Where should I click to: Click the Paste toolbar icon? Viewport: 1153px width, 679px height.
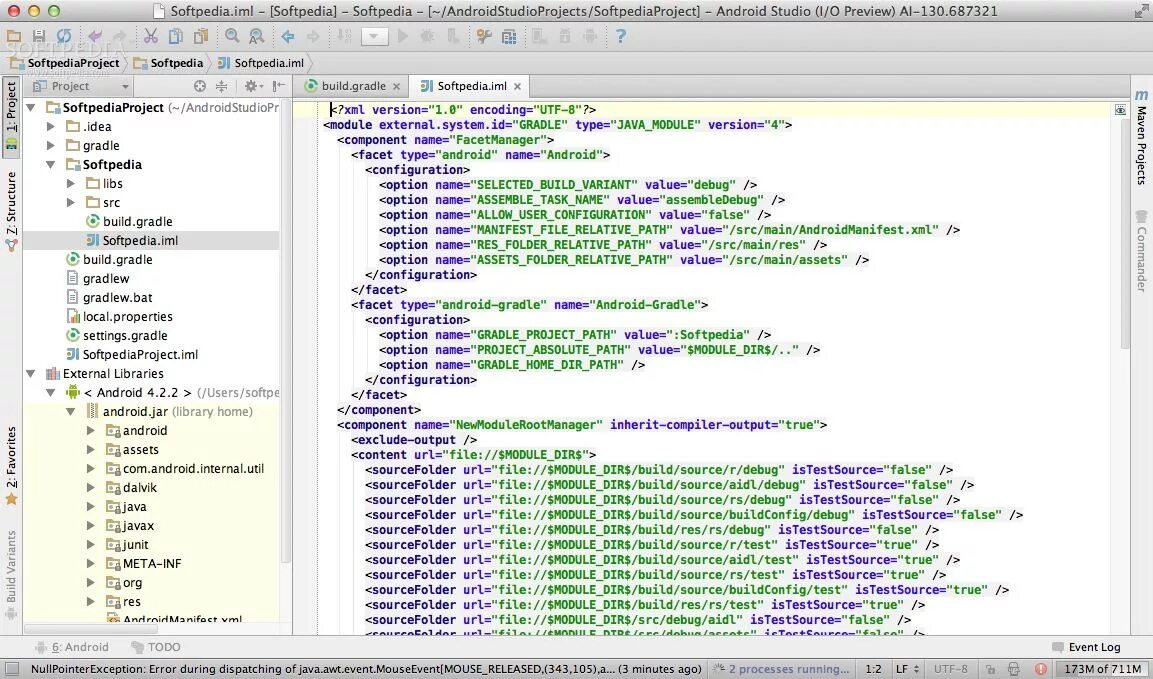201,36
